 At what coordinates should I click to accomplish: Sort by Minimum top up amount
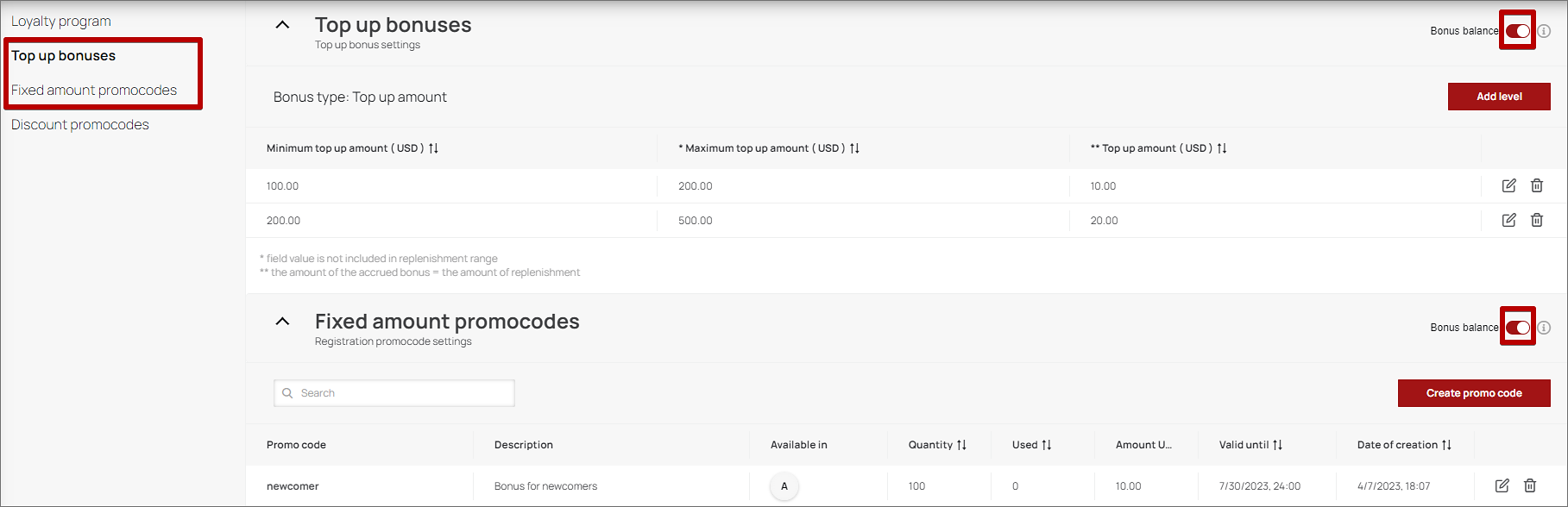coord(432,147)
